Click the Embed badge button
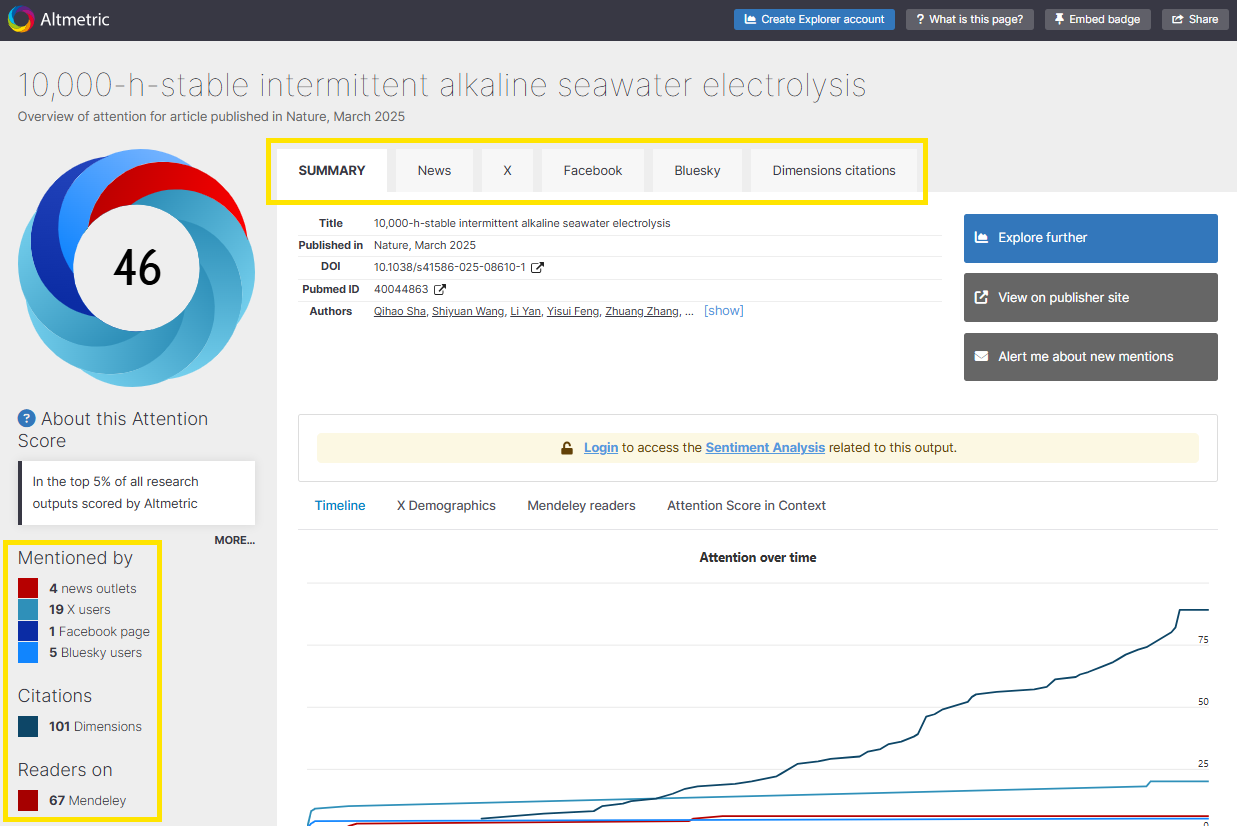 point(1097,19)
